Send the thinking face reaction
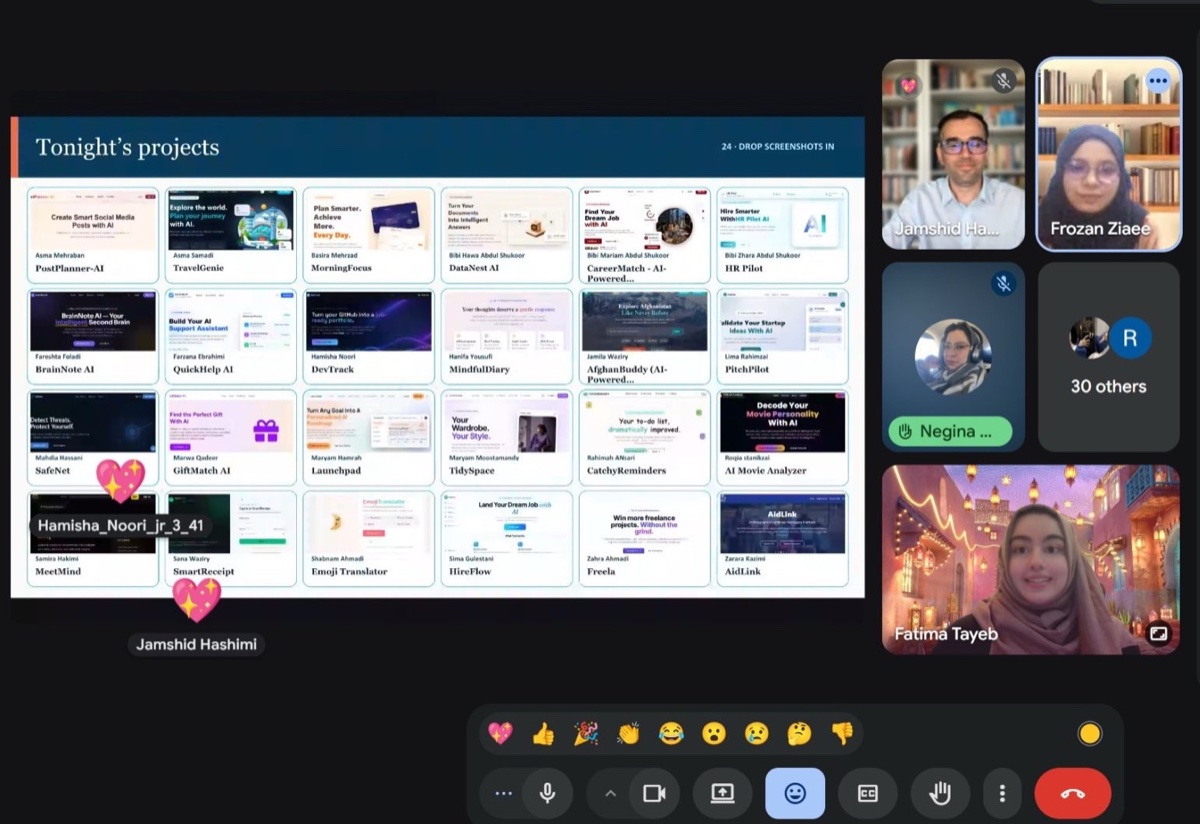 pos(799,733)
